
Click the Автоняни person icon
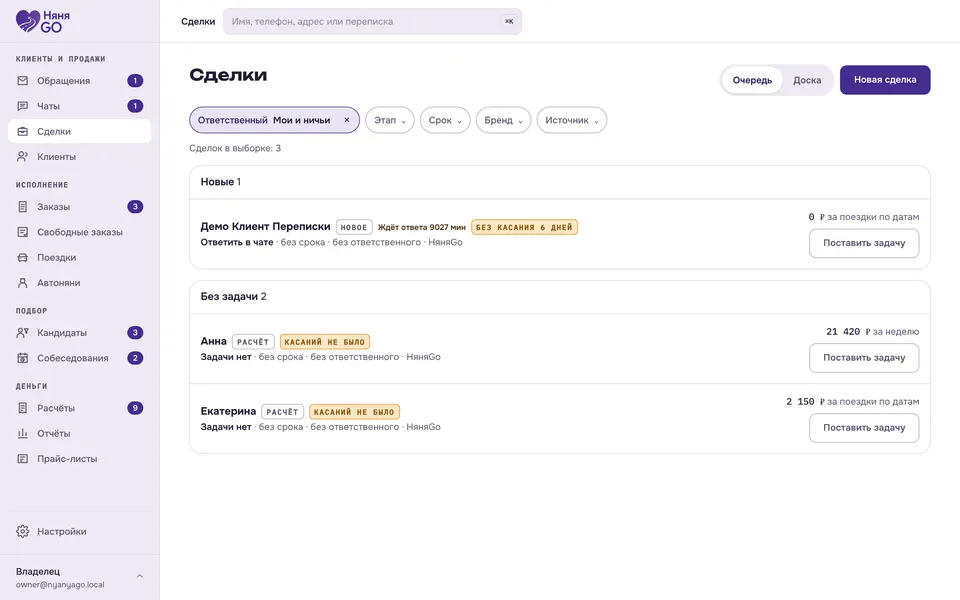click(23, 283)
